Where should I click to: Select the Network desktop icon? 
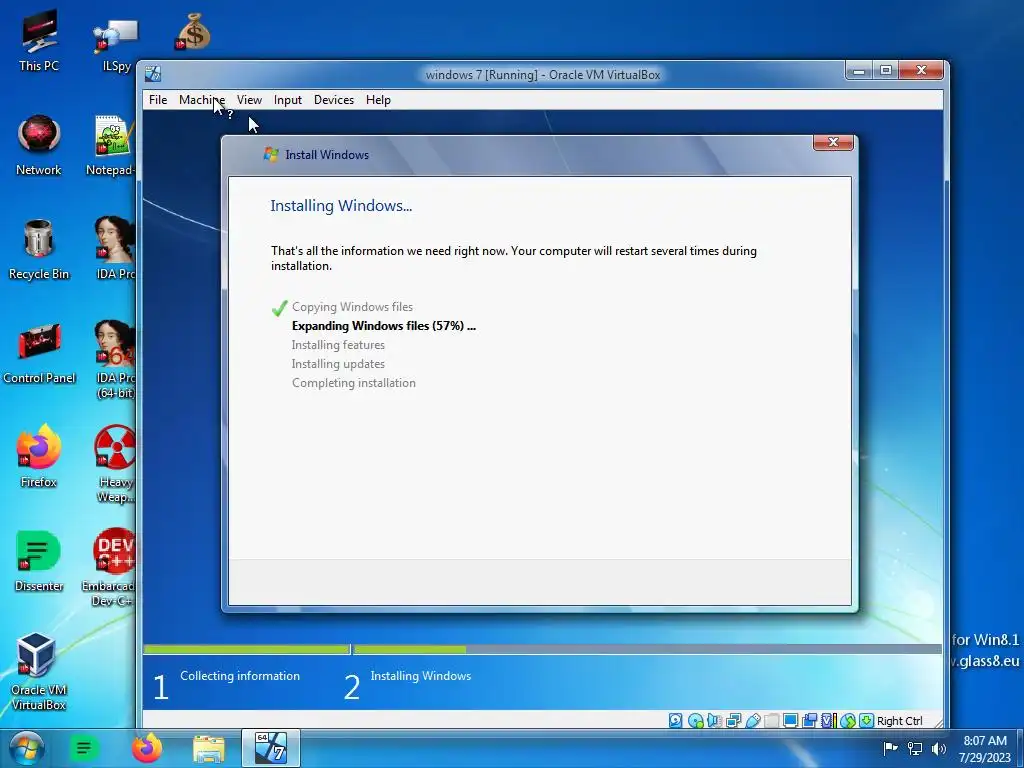(x=39, y=145)
